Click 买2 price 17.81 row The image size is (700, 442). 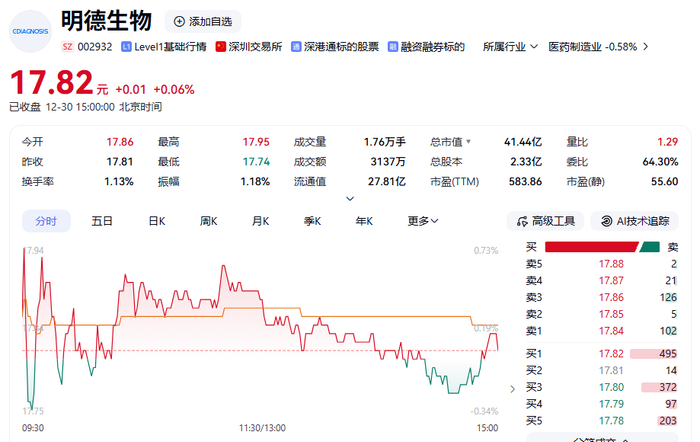pos(601,371)
